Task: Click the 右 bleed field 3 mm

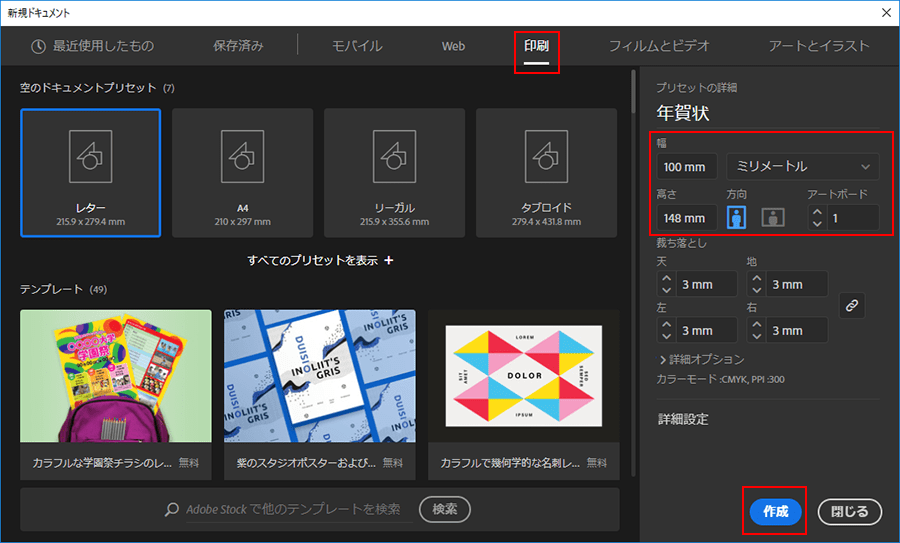Action: (x=796, y=331)
